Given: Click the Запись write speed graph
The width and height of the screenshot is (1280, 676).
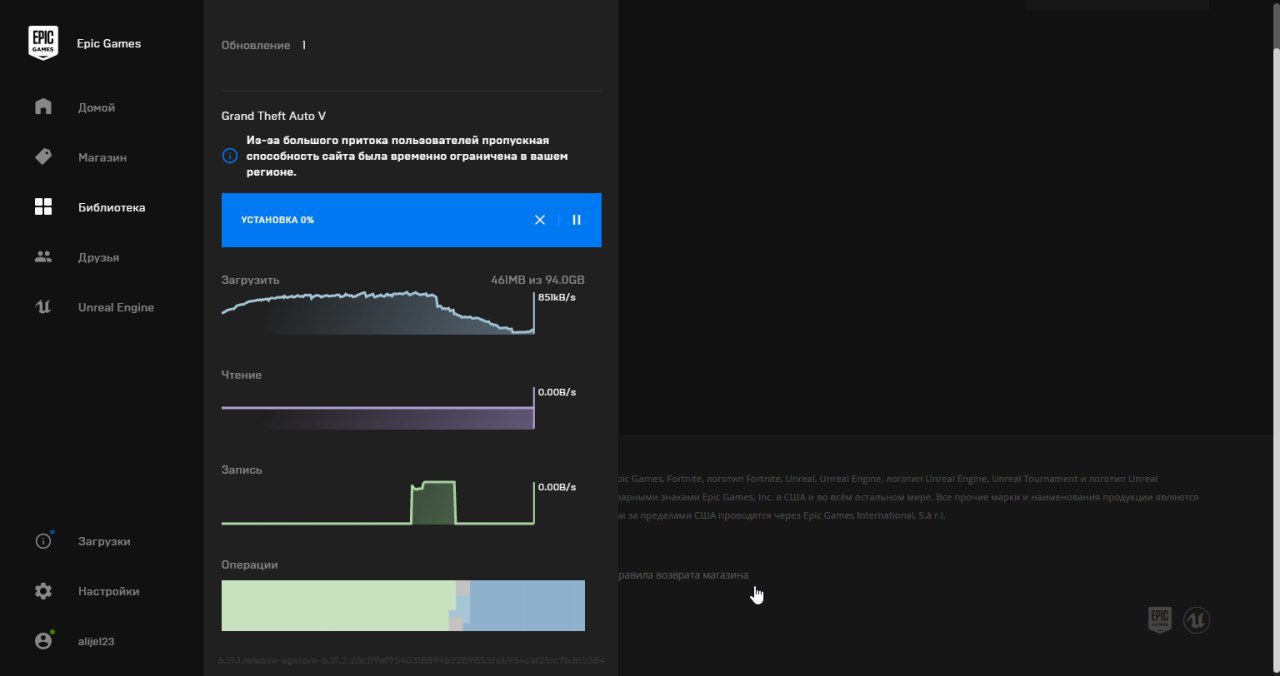Looking at the screenshot, I should point(378,503).
